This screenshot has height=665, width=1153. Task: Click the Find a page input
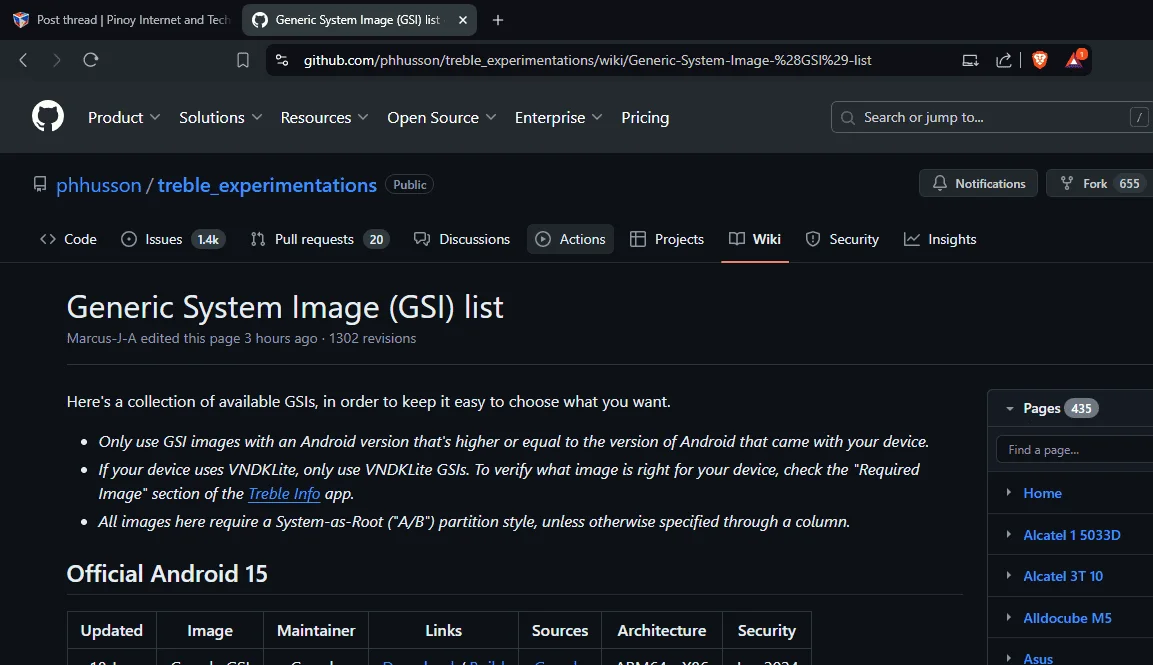click(x=1074, y=449)
